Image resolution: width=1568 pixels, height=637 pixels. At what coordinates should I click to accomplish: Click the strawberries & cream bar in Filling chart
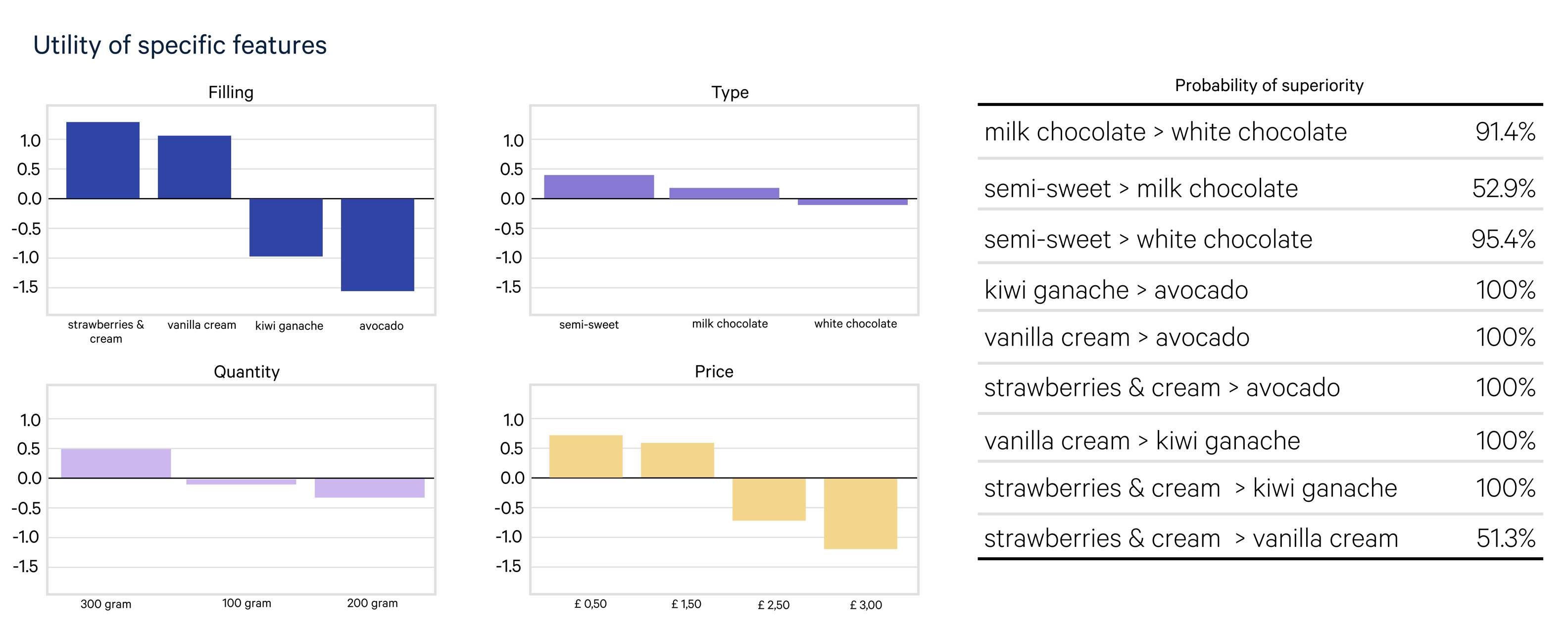click(x=102, y=160)
